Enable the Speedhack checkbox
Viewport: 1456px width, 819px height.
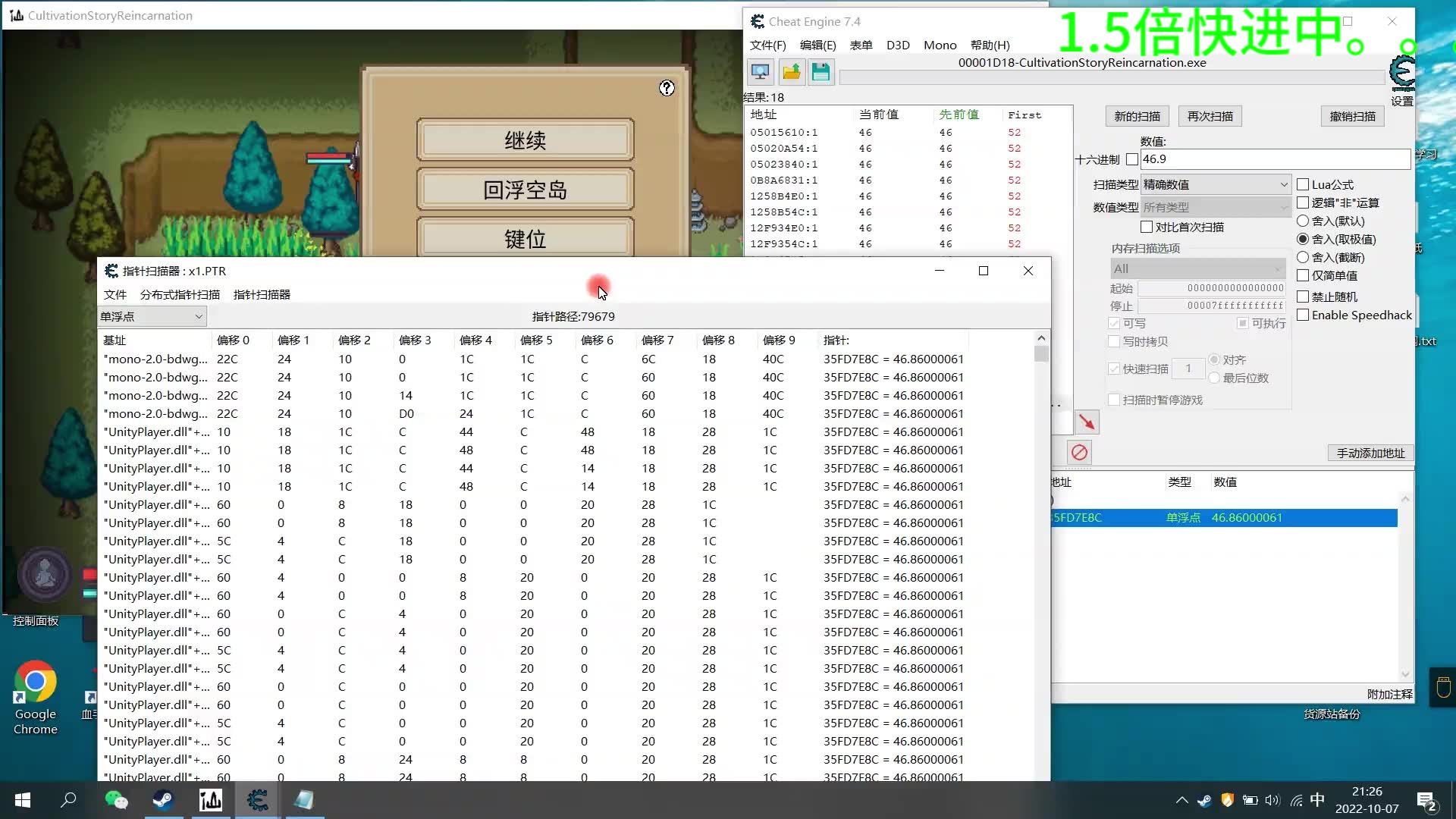click(x=1303, y=315)
